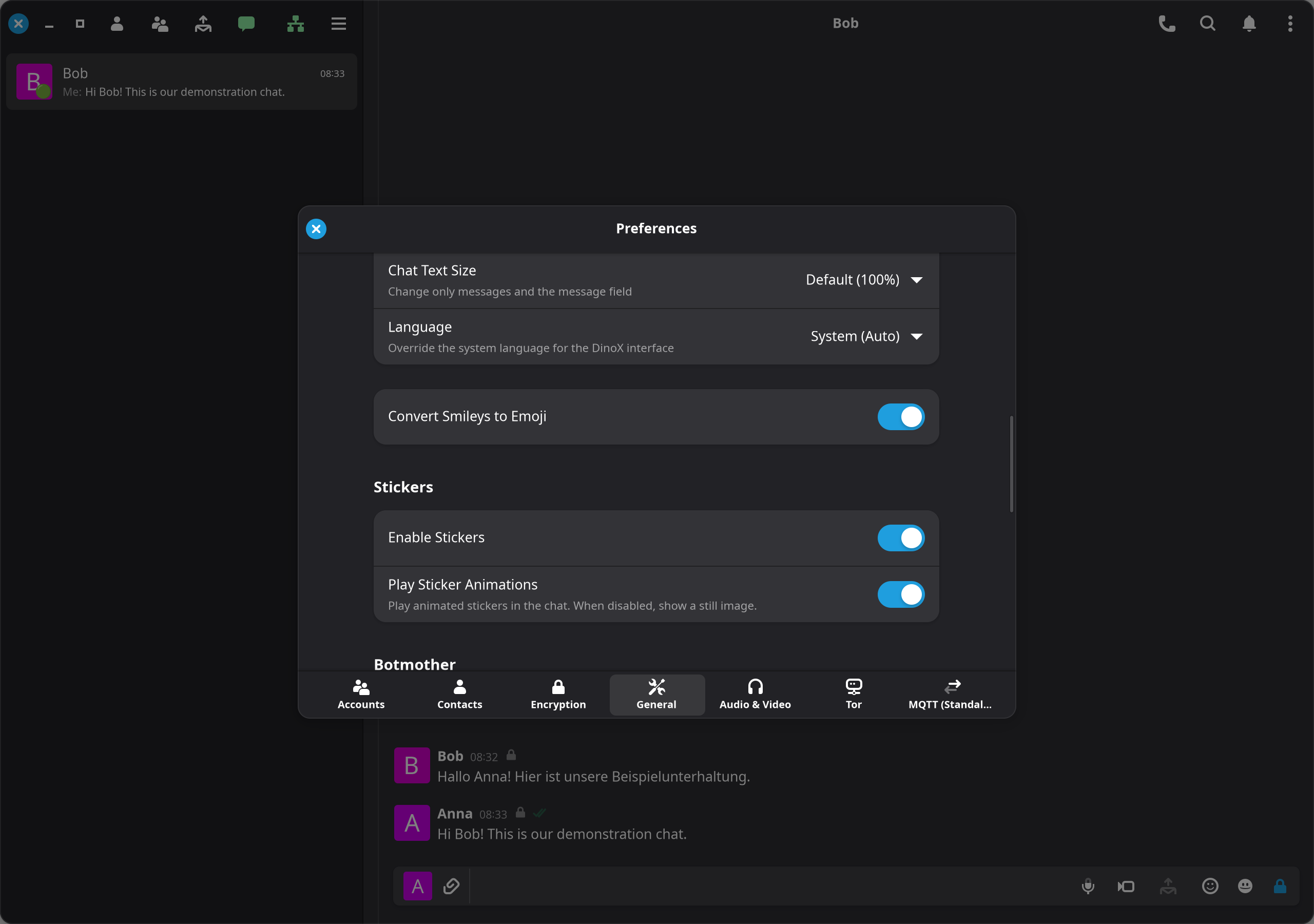Attach a file with the paperclip icon
Screen dimensions: 1314x924
[x=451, y=886]
